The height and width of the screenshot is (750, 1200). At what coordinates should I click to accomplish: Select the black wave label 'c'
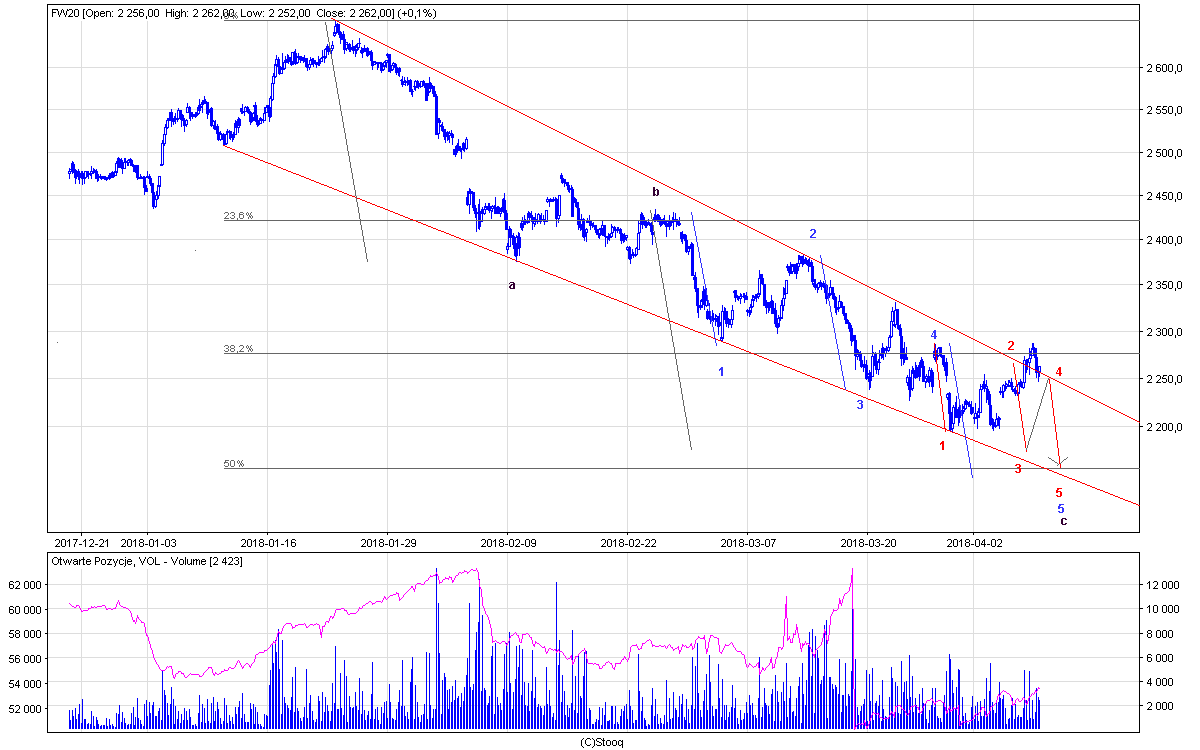[1063, 521]
